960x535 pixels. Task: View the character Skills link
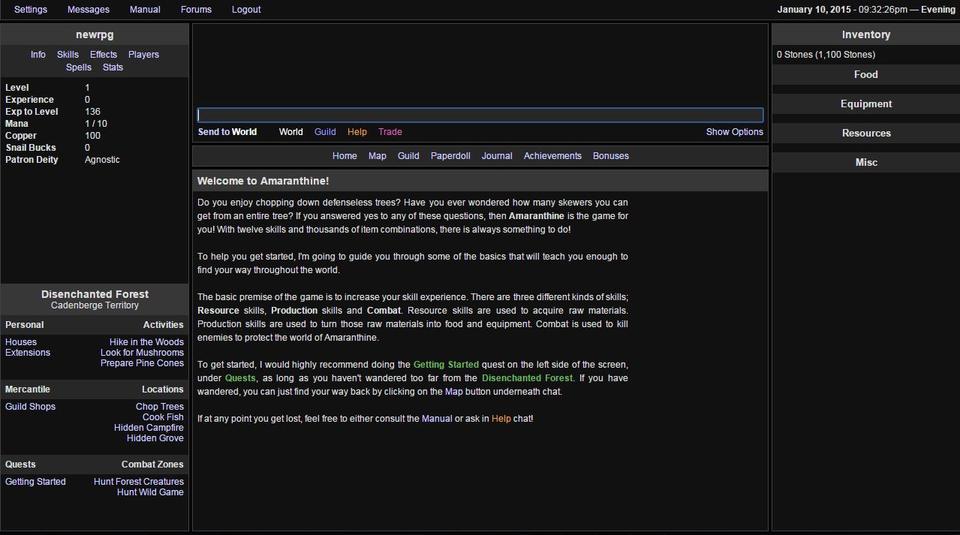[68, 55]
